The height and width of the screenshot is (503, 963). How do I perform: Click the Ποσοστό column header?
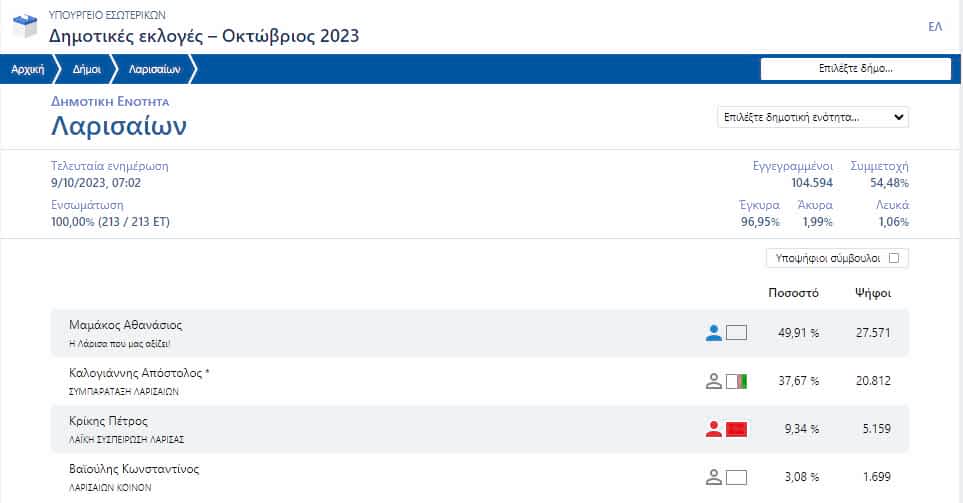(x=793, y=293)
